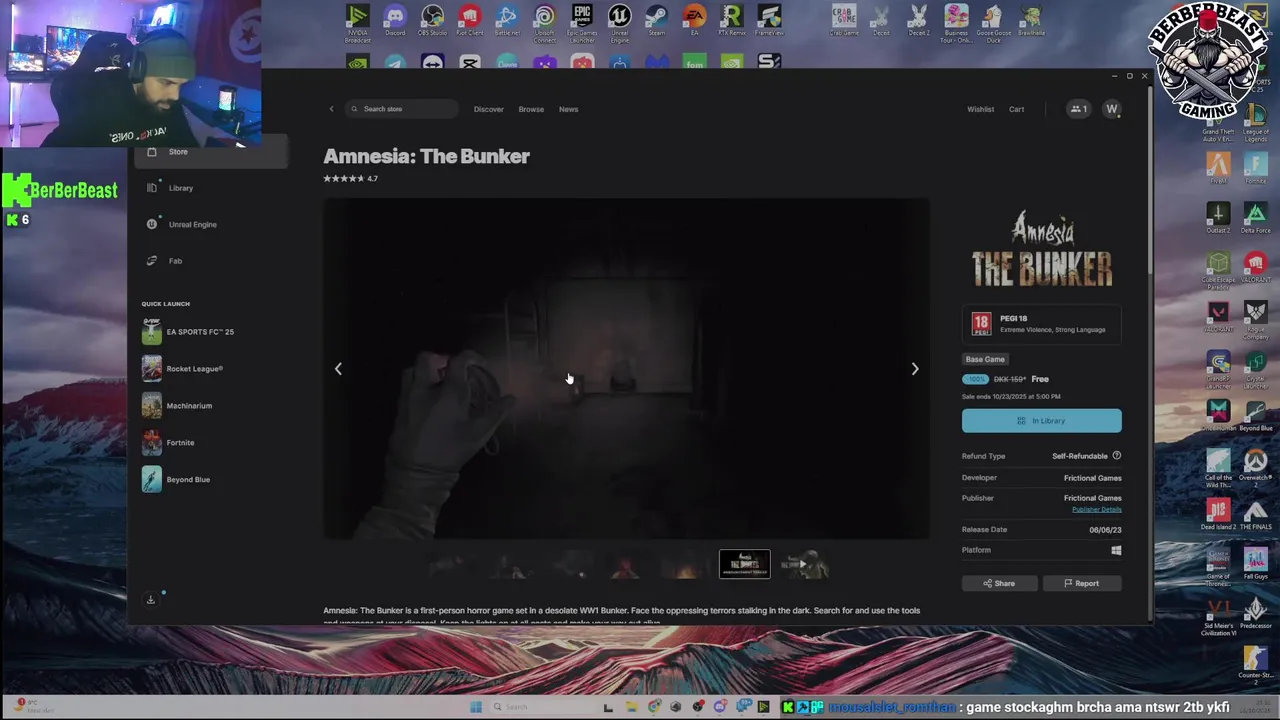Select the highlighted Bunker trailer thumbnail
This screenshot has height=720, width=1280.
tap(744, 564)
